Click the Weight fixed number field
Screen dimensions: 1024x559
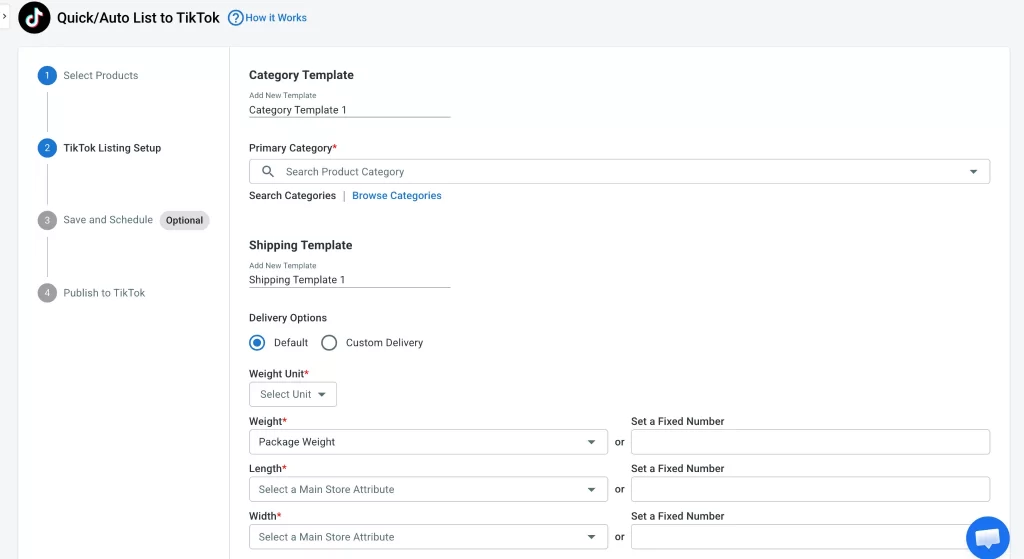coord(810,442)
